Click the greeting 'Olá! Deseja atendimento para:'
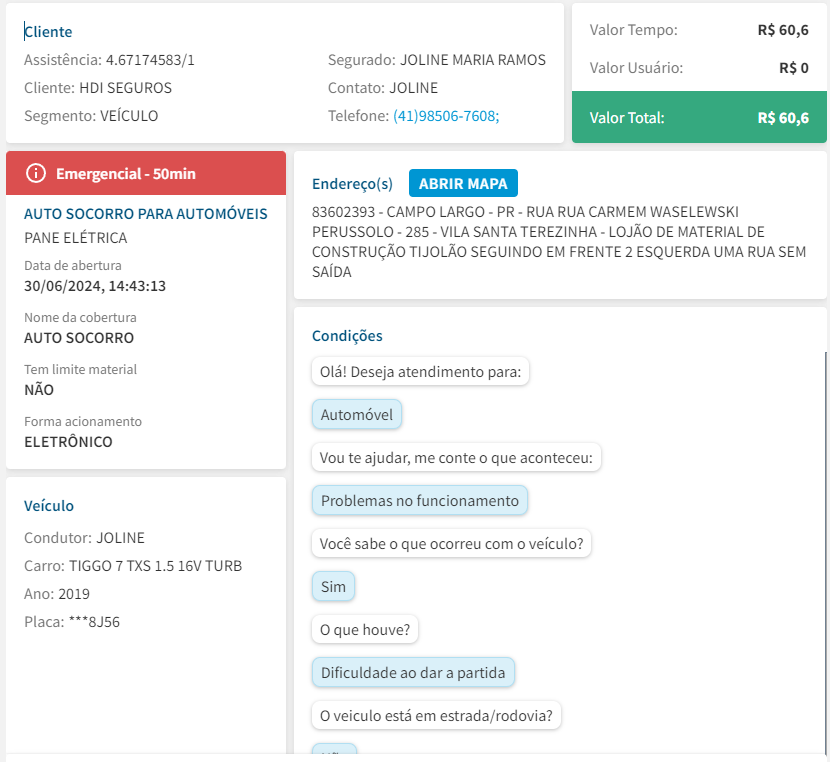 [420, 372]
